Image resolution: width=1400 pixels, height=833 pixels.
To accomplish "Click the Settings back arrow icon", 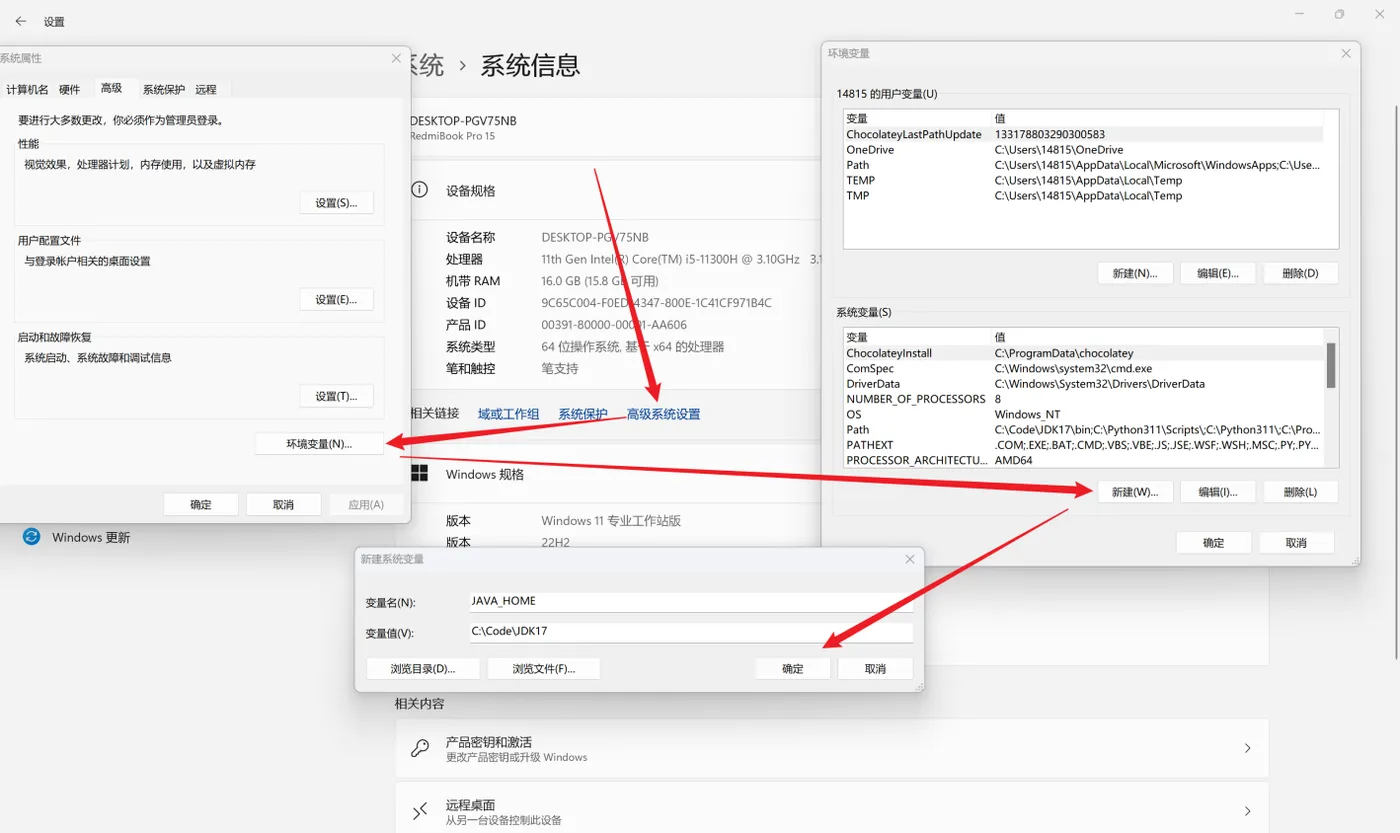I will click(20, 21).
